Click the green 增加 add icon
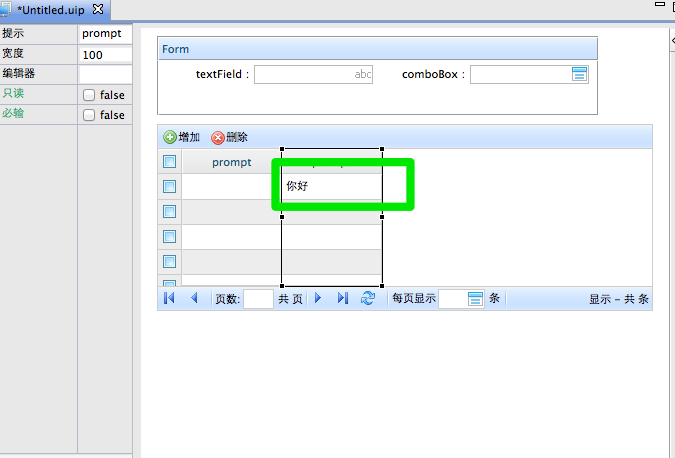Screen dimensions: 675x458 (x=170, y=137)
